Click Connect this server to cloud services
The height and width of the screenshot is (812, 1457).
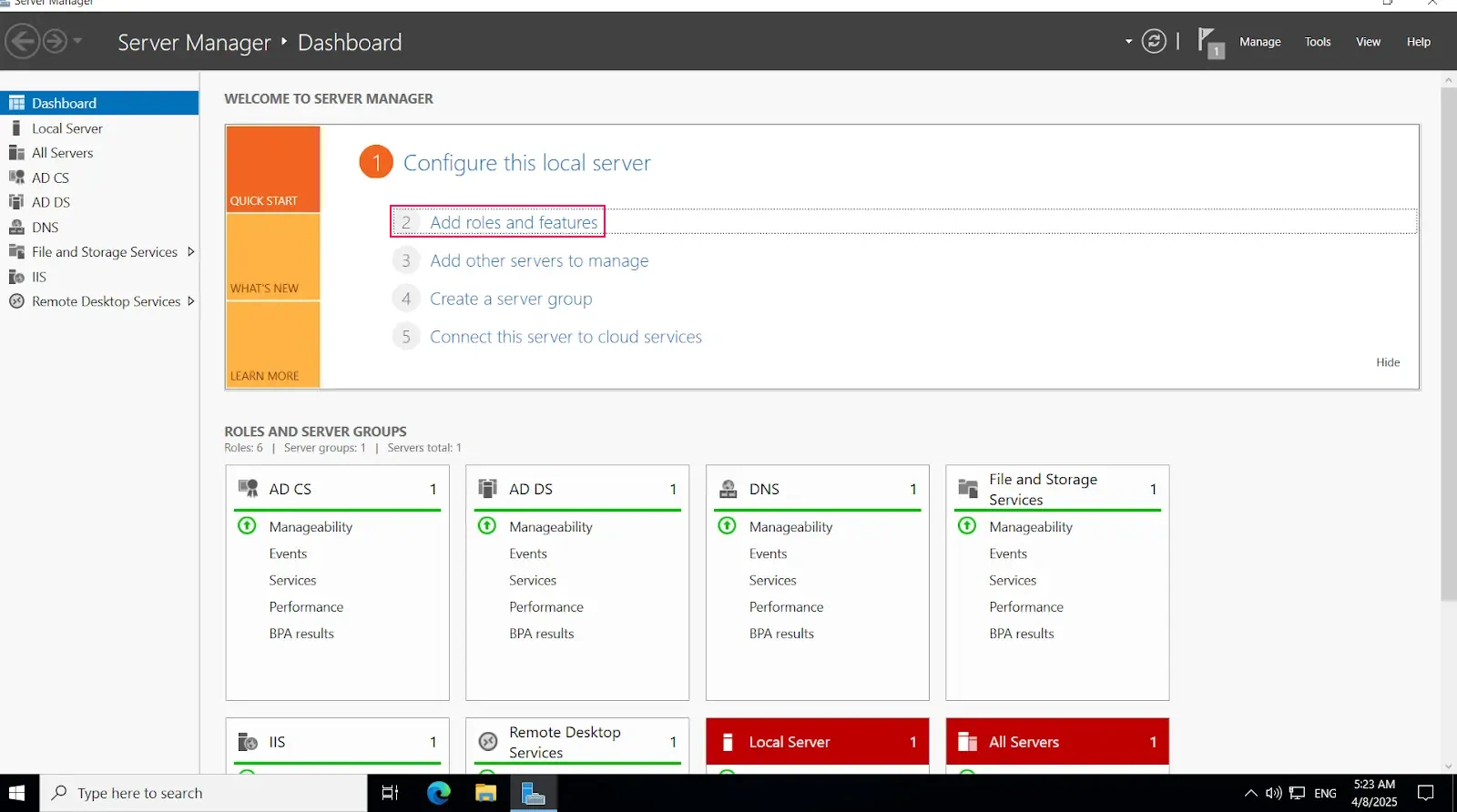tap(565, 337)
